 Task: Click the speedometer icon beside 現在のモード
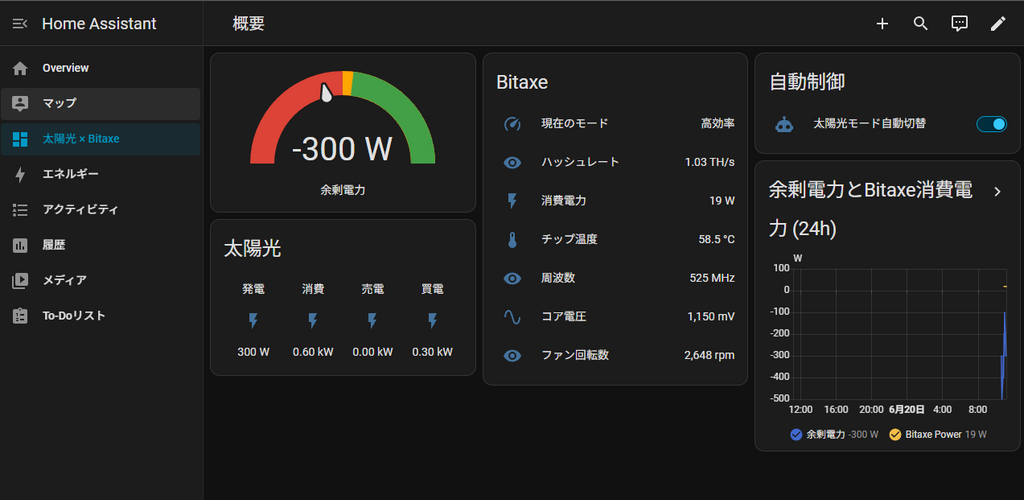(x=513, y=123)
